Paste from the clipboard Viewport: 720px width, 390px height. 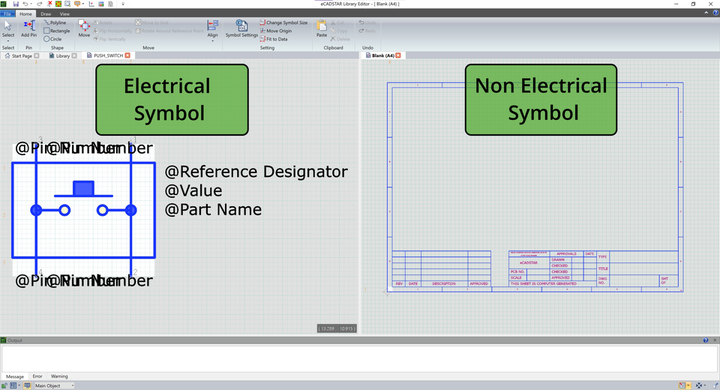(321, 28)
